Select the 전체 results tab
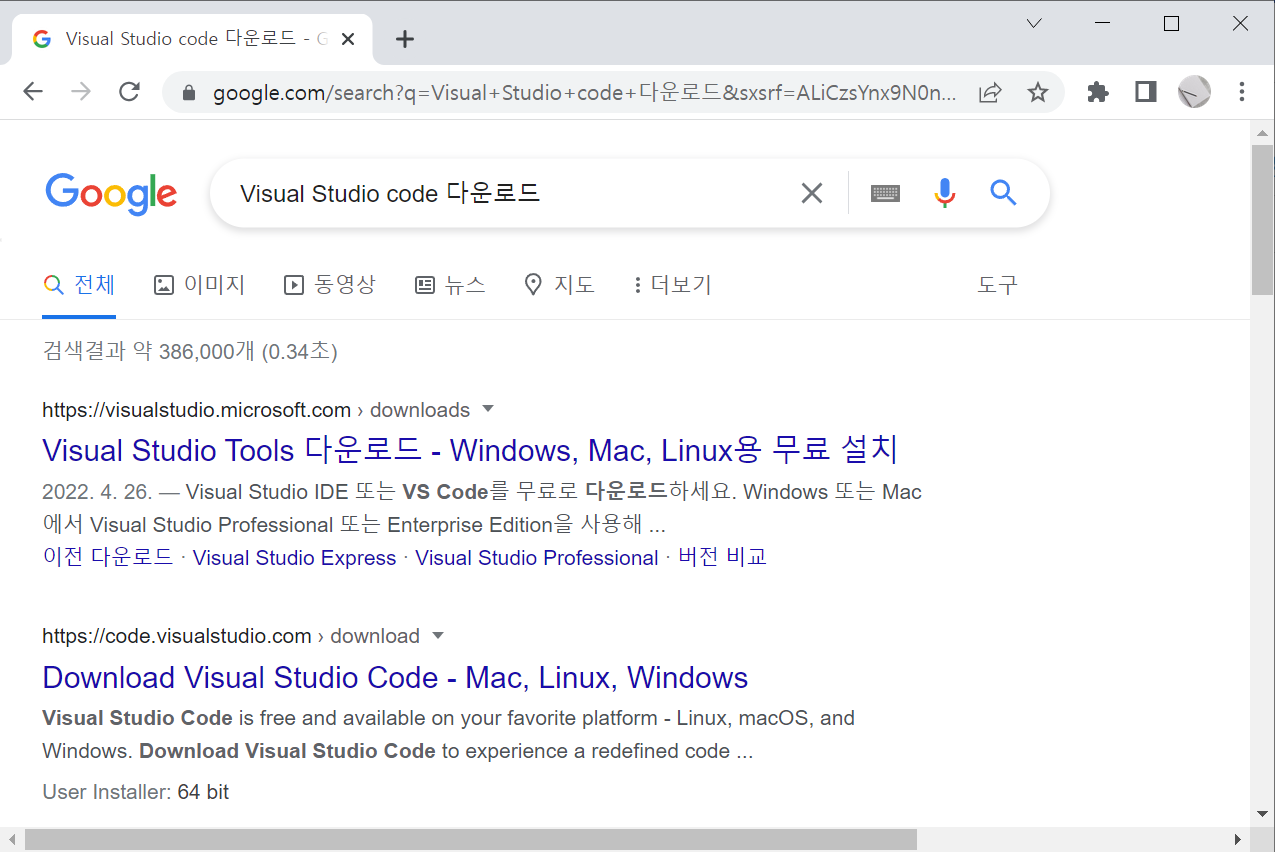Image resolution: width=1275 pixels, height=852 pixels. (x=79, y=285)
